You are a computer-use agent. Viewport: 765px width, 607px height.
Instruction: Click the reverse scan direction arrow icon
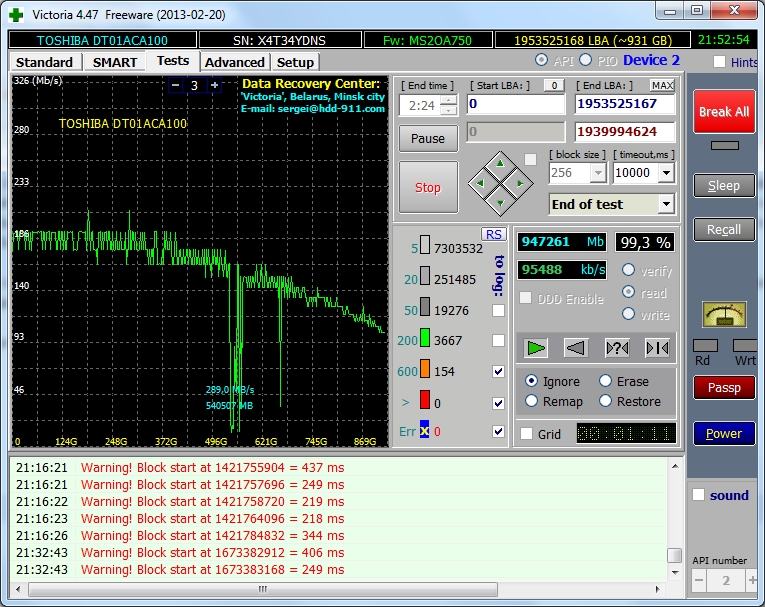click(x=577, y=348)
